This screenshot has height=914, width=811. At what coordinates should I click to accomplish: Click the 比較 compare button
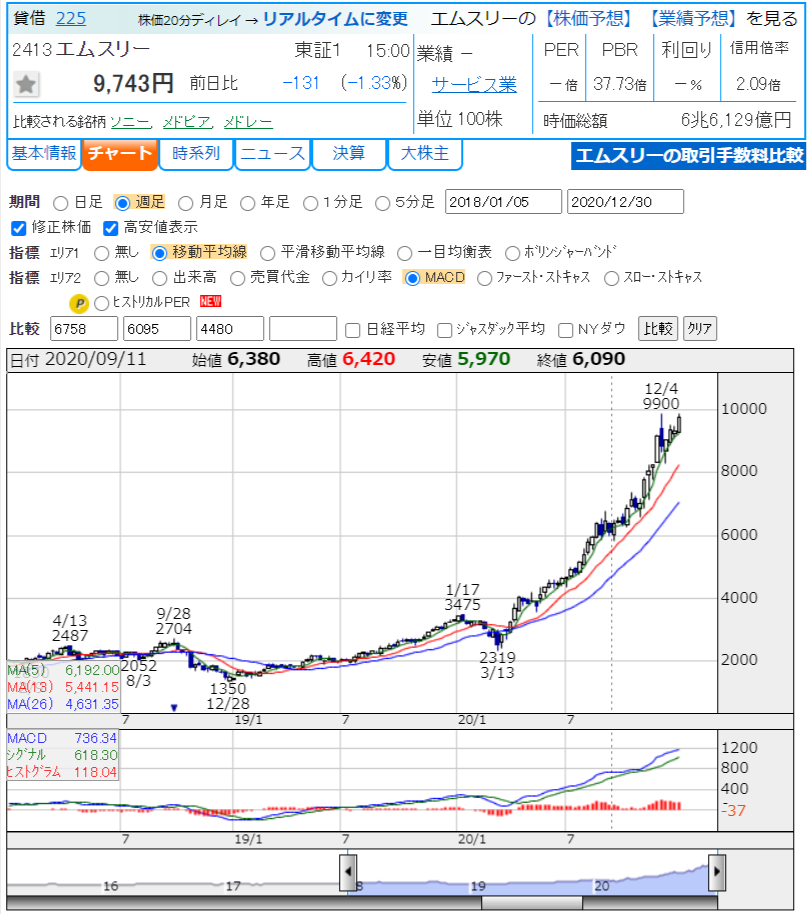[x=658, y=329]
